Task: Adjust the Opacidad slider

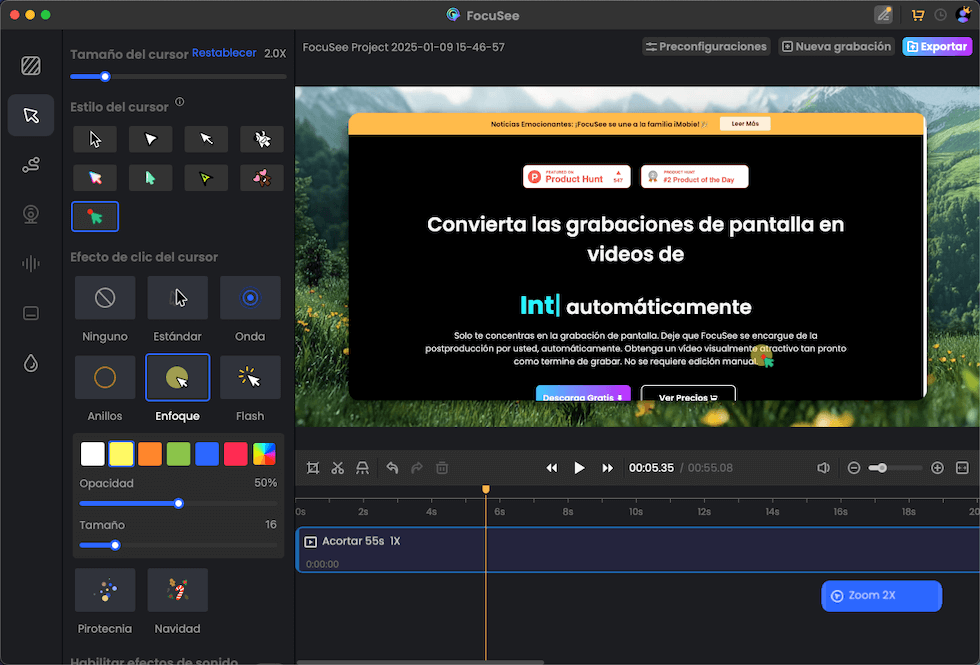Action: tap(178, 504)
